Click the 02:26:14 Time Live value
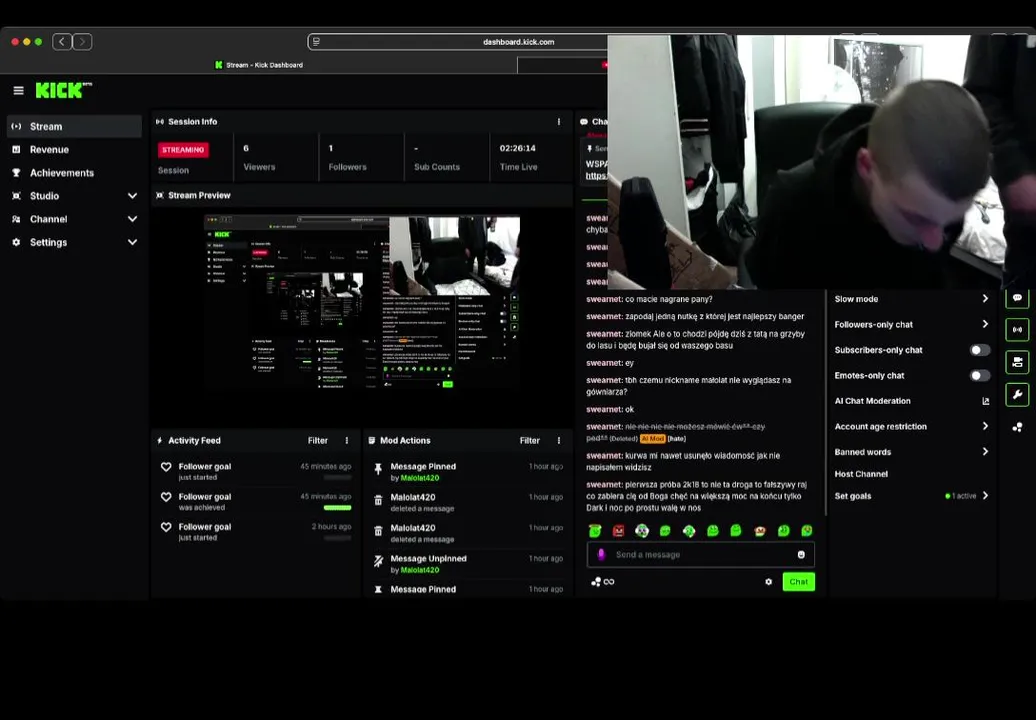1036x720 pixels. (517, 149)
